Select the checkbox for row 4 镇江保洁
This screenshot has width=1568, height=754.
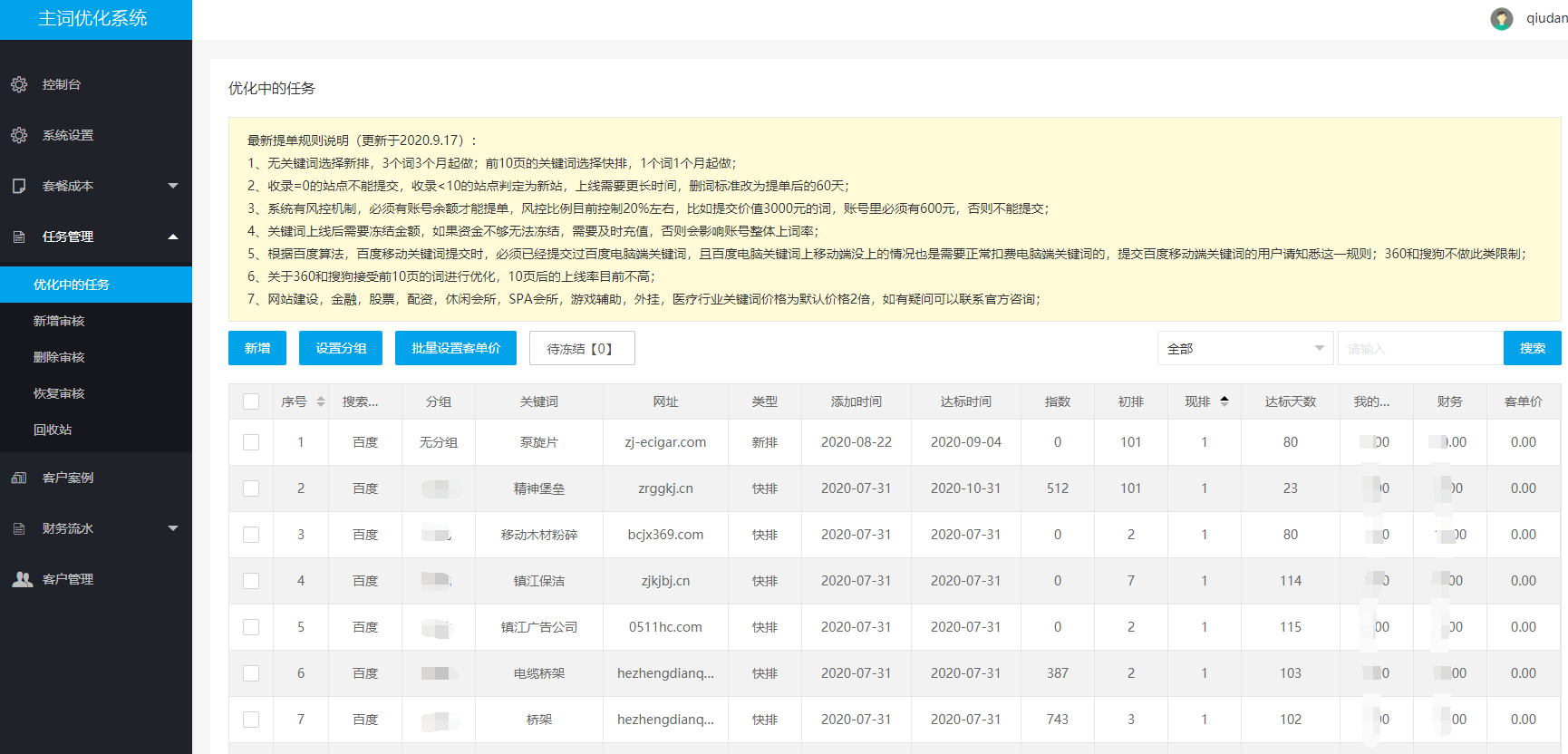pos(251,581)
